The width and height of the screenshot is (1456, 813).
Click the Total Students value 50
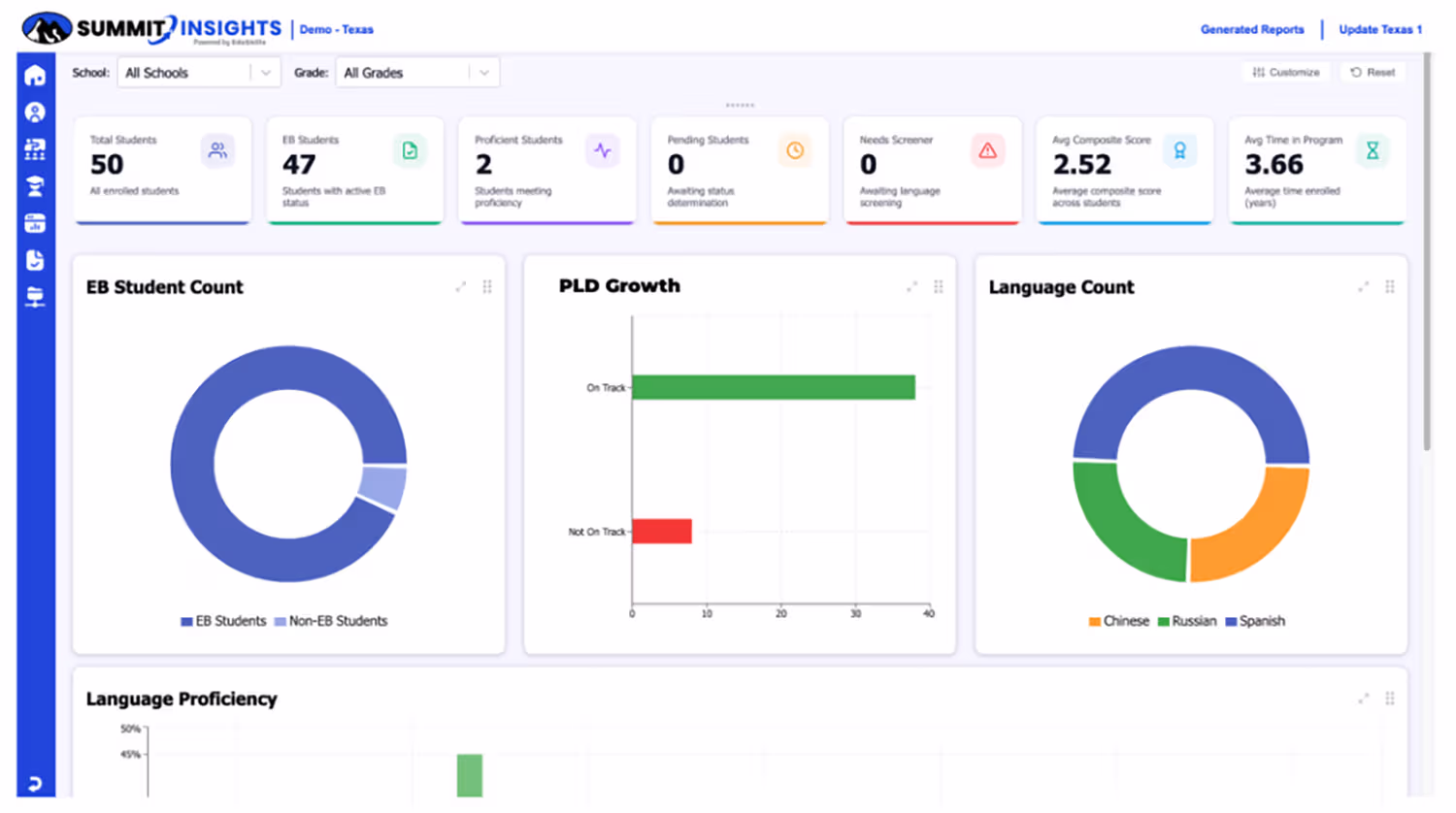(107, 165)
